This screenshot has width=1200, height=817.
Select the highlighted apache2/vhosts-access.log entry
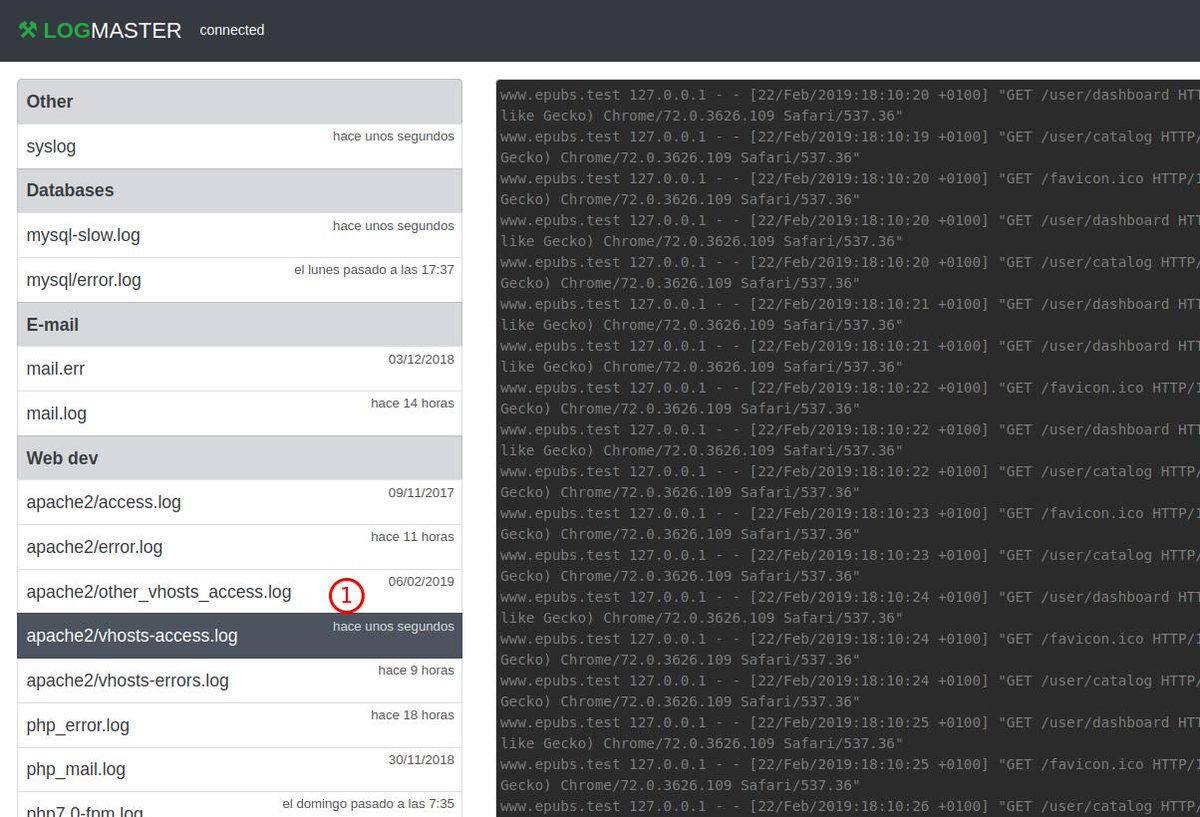coord(240,636)
